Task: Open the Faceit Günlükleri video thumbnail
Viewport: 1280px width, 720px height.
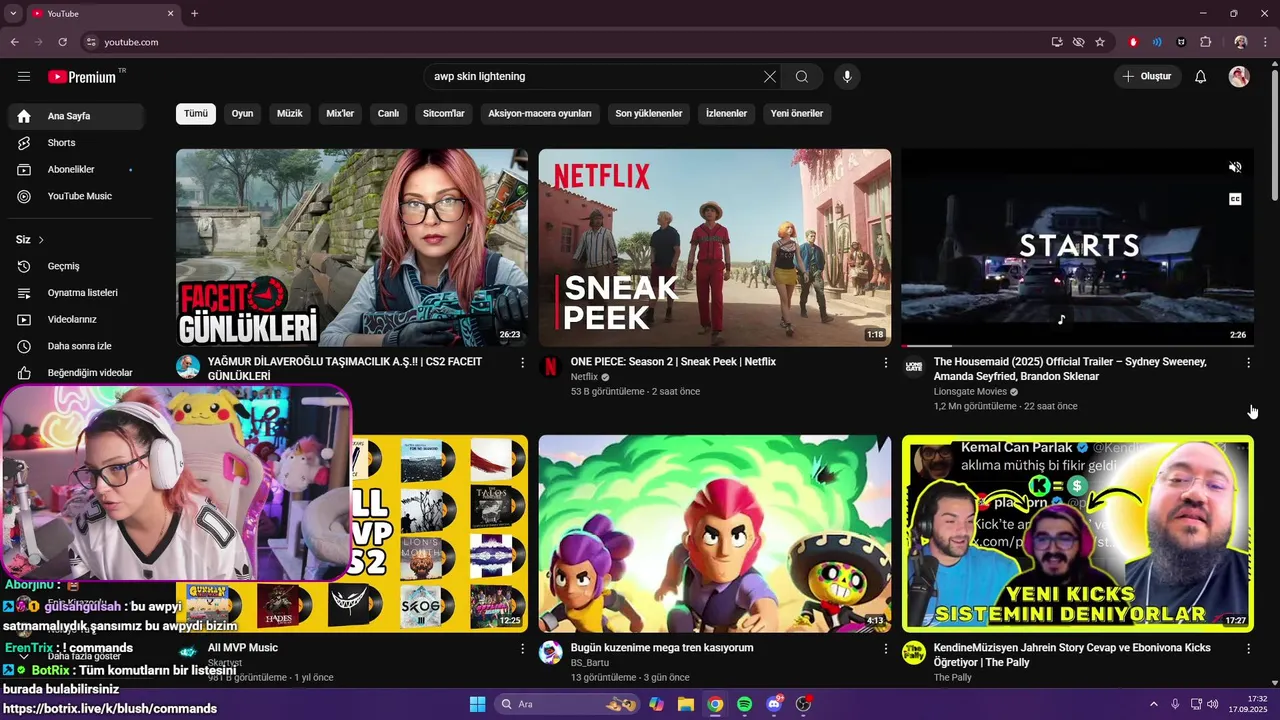Action: click(352, 247)
